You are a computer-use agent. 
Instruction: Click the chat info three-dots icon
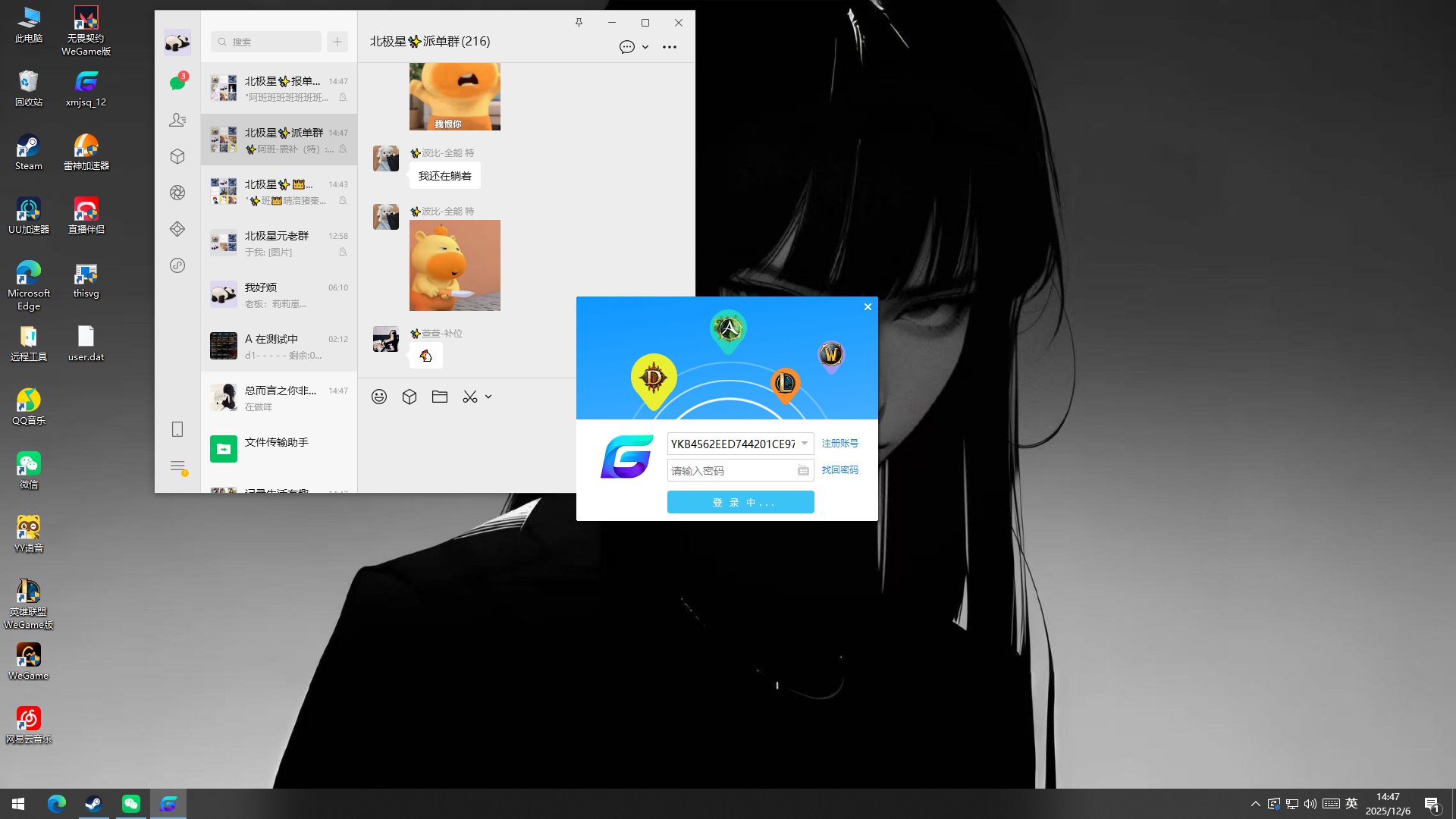click(x=669, y=47)
